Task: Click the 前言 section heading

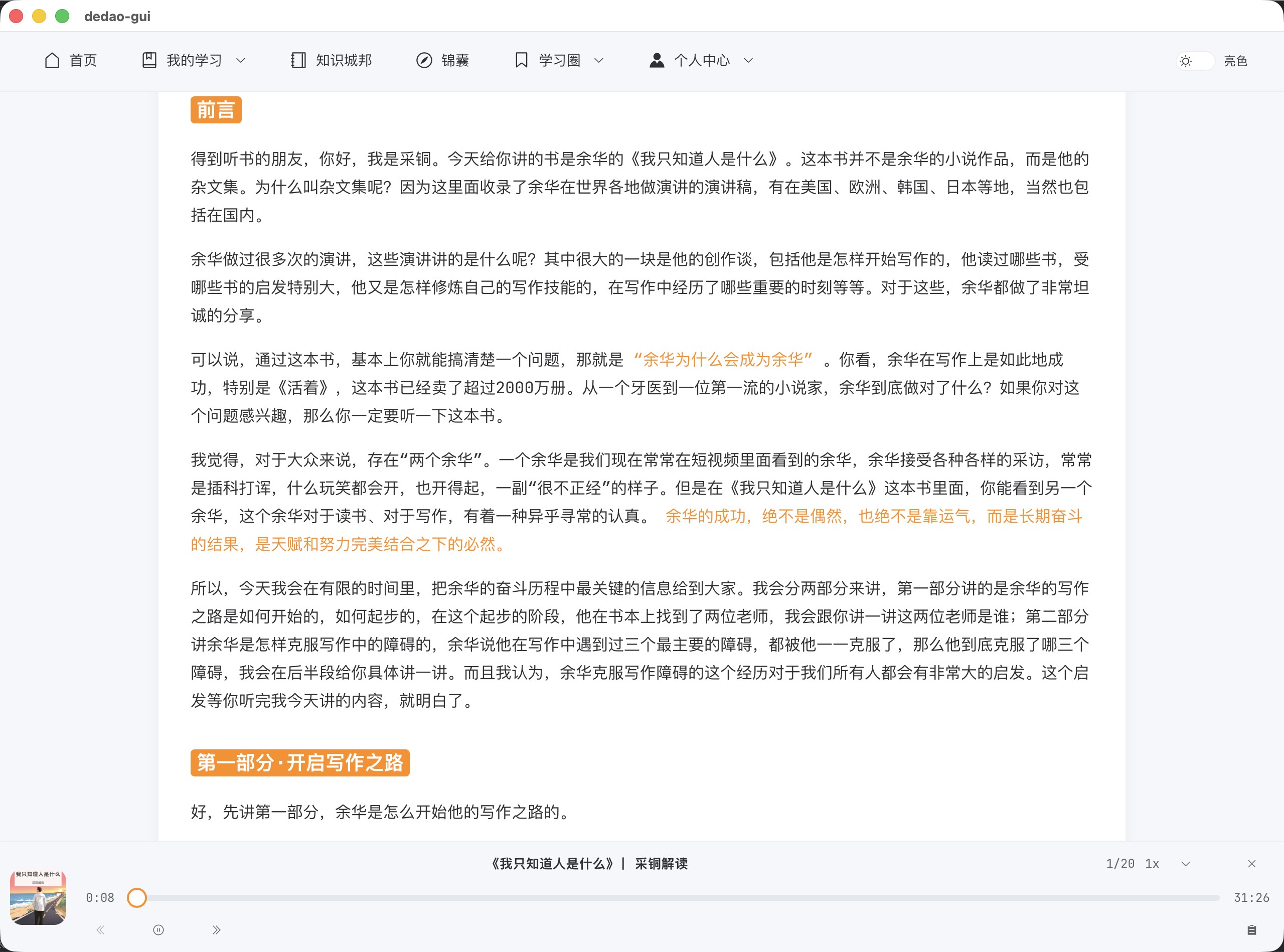Action: [x=216, y=109]
